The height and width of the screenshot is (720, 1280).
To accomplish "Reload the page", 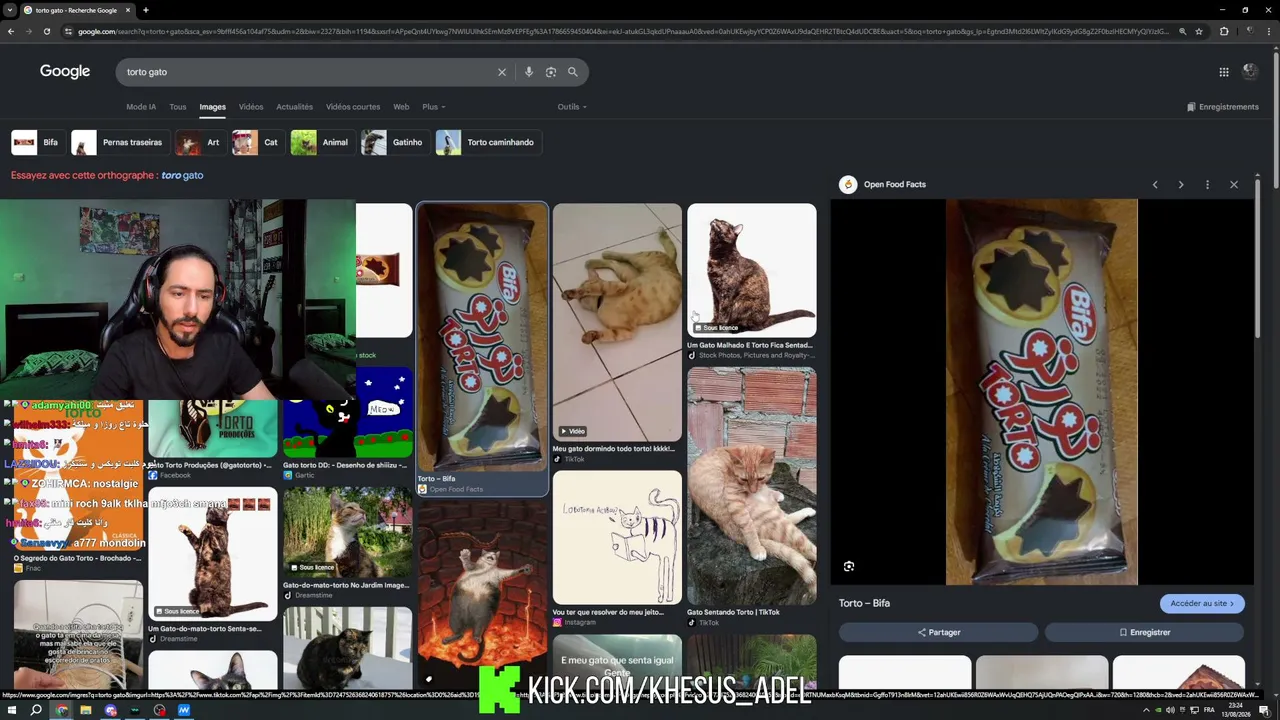I will click(46, 32).
